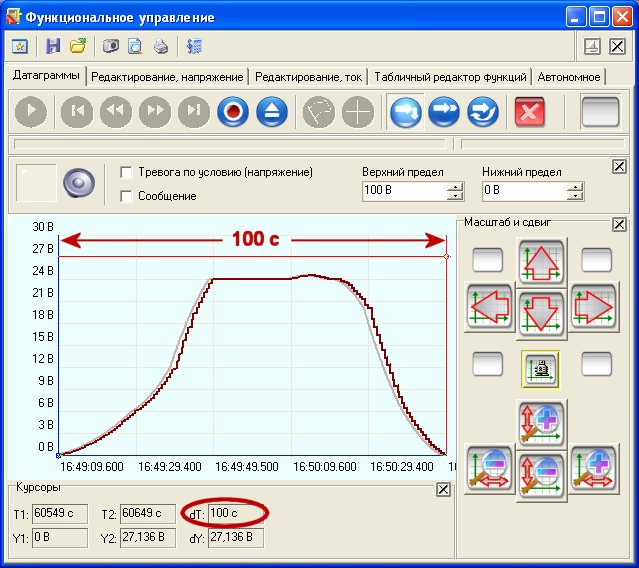Click the red X delete button

point(530,112)
